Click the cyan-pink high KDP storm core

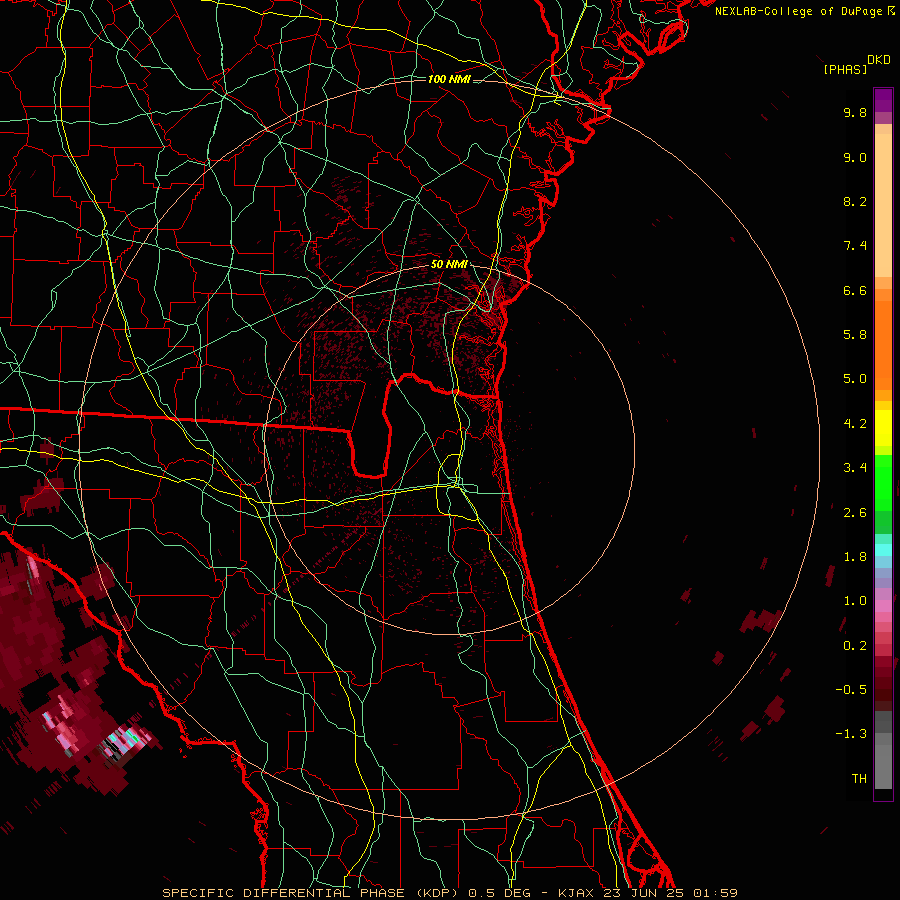click(126, 739)
